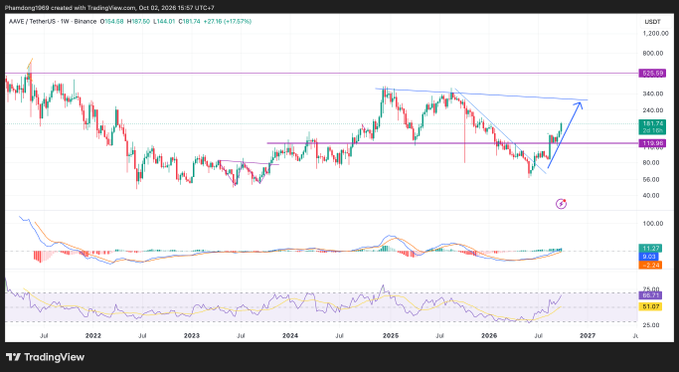Click the 2024 time axis label
The height and width of the screenshot is (372, 679).
point(290,336)
